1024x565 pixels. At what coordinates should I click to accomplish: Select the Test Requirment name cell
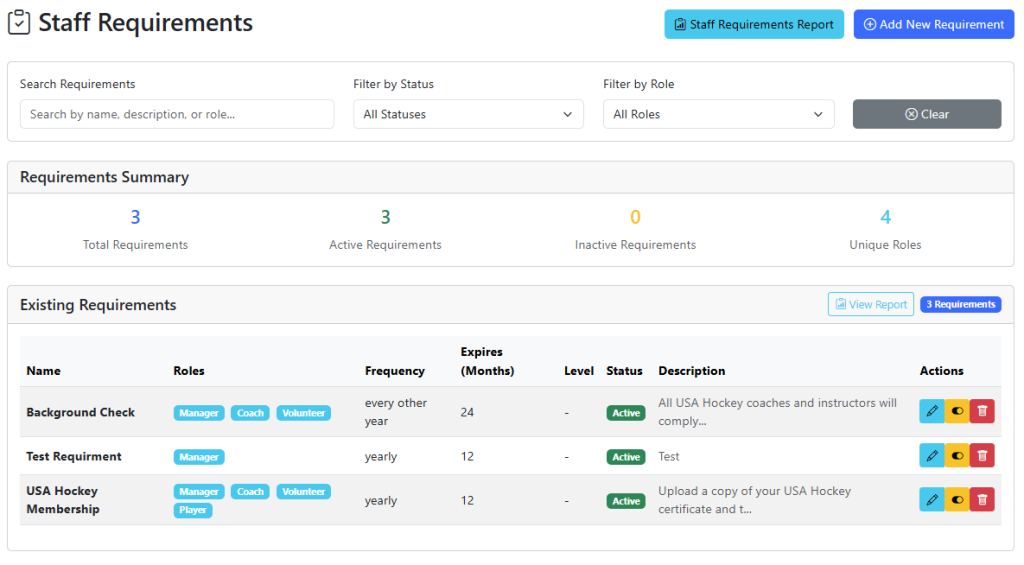tap(74, 457)
